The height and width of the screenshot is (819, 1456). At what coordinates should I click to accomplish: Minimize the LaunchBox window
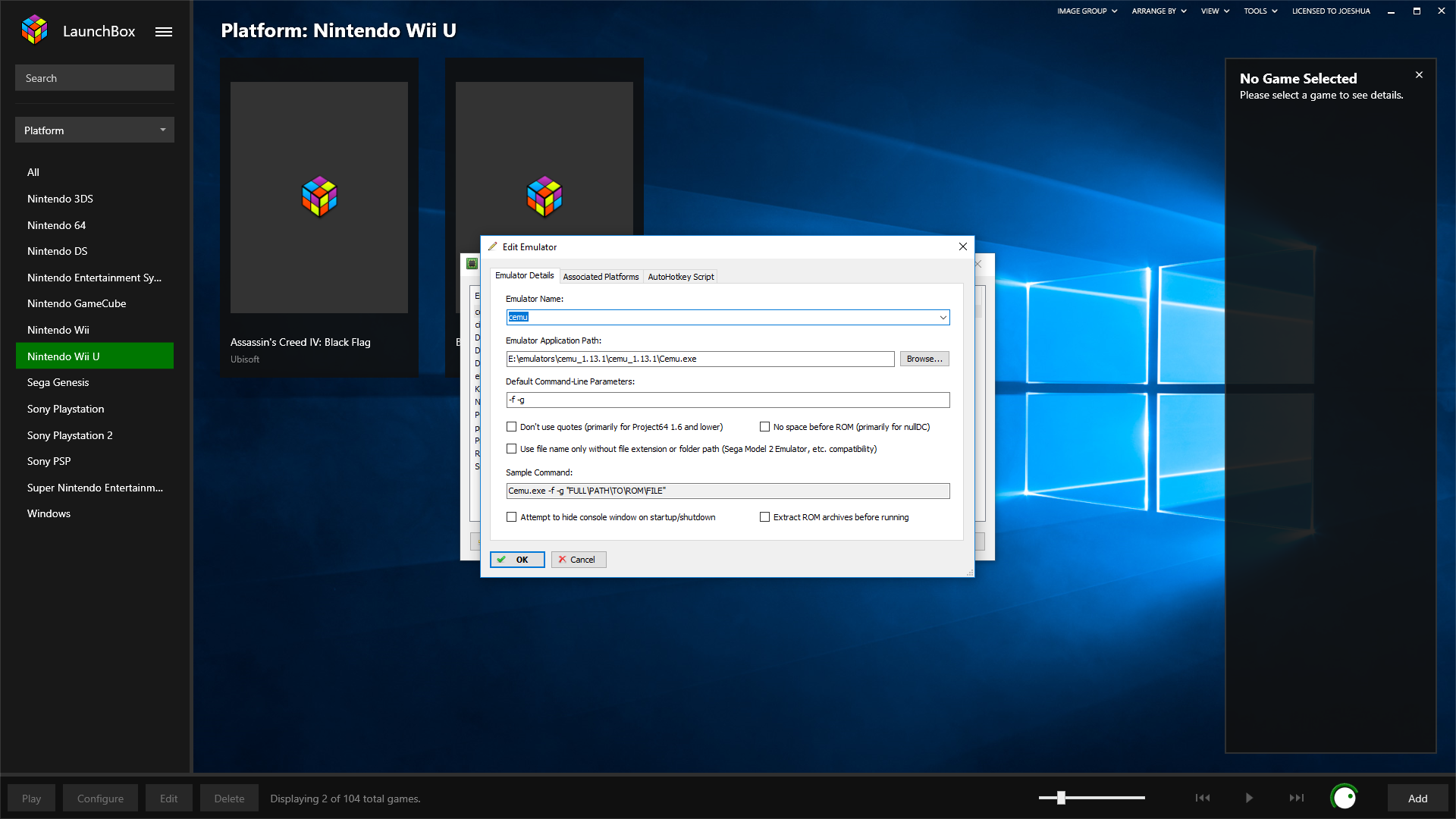click(1391, 11)
